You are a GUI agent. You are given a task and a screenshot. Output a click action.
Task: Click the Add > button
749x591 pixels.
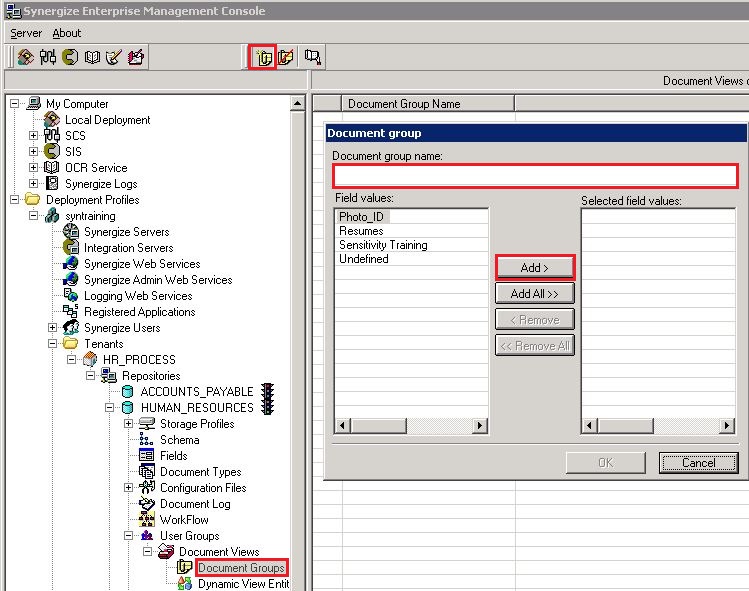click(535, 268)
